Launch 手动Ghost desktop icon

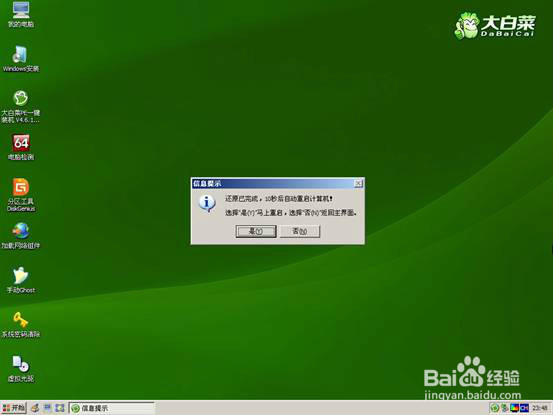click(x=21, y=280)
